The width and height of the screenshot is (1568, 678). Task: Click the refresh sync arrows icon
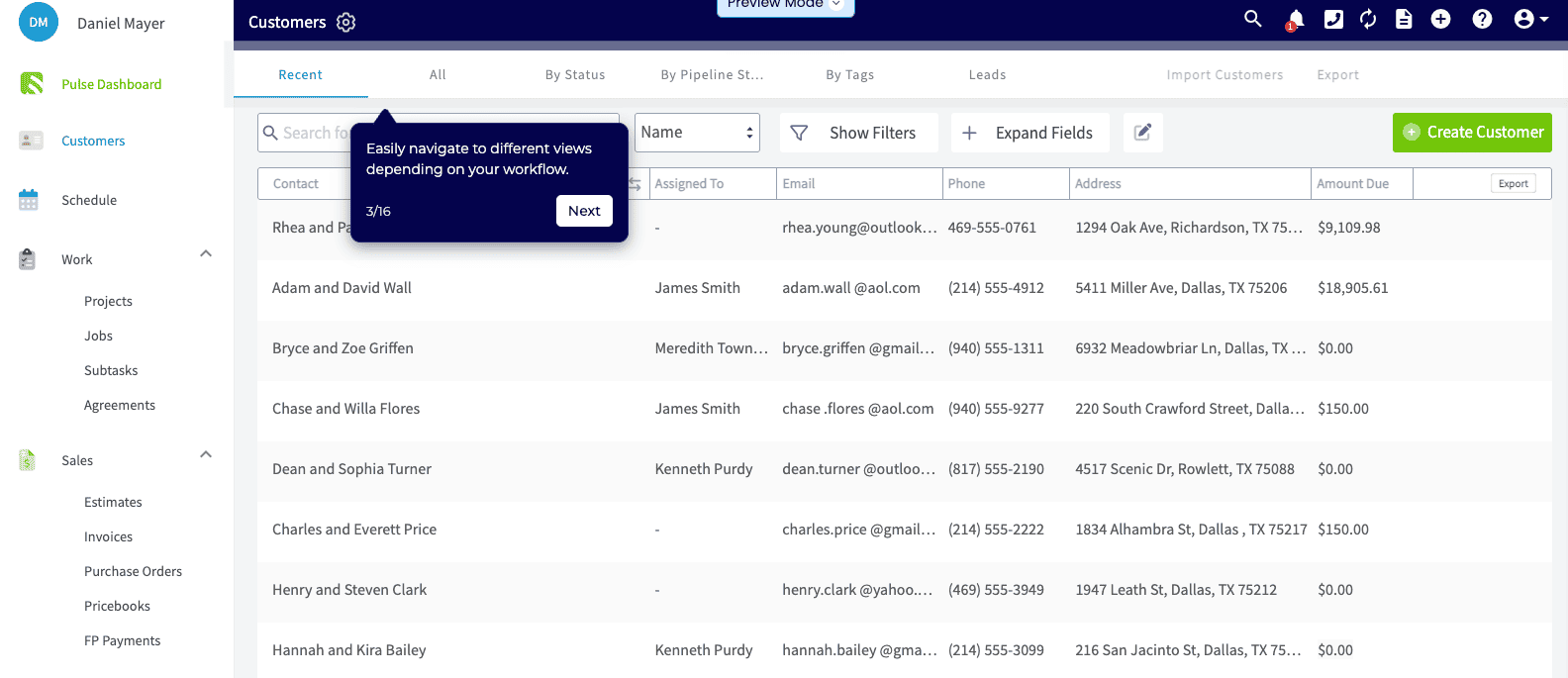pos(1368,19)
